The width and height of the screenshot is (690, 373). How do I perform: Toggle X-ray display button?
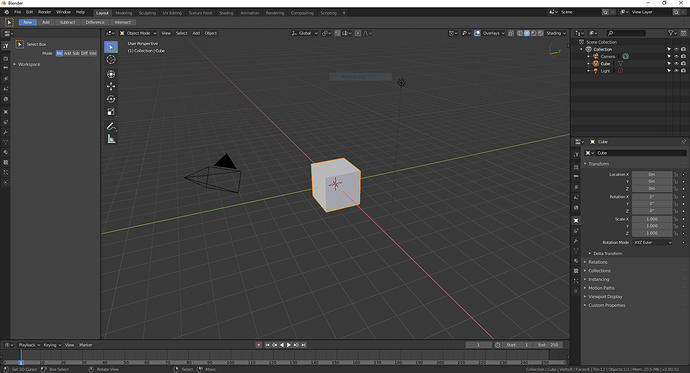coord(511,33)
